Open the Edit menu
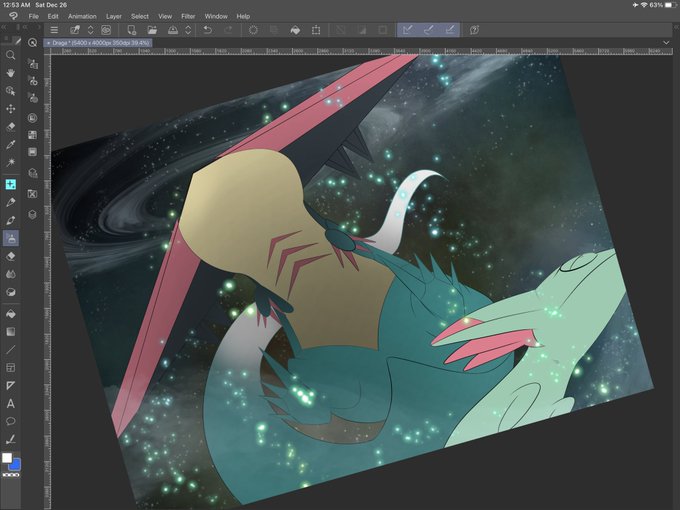This screenshot has height=510, width=680. pos(53,16)
